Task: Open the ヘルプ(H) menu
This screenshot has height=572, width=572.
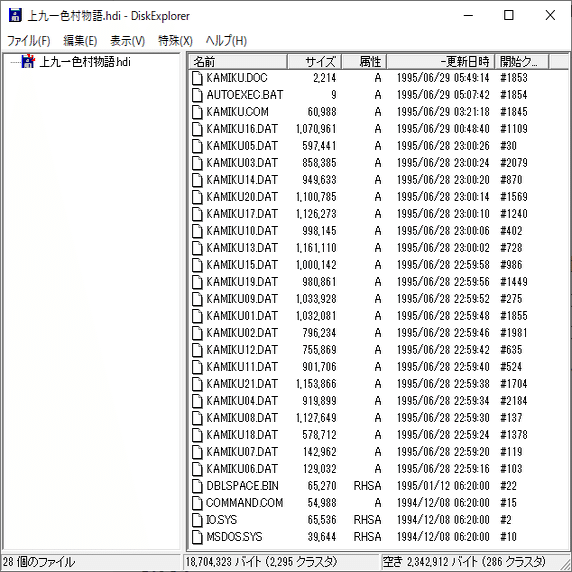Action: coord(226,40)
